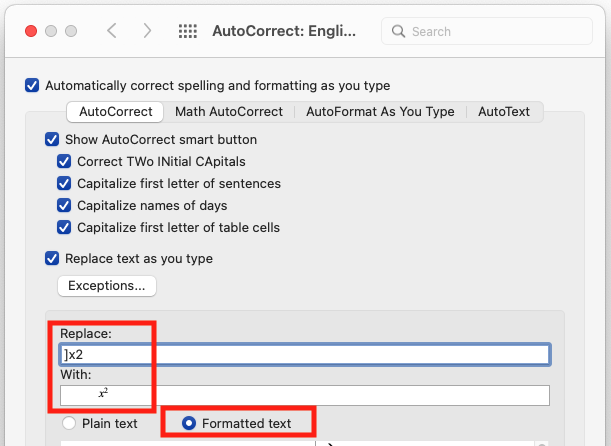Select the Formatted text radio button

coord(189,423)
